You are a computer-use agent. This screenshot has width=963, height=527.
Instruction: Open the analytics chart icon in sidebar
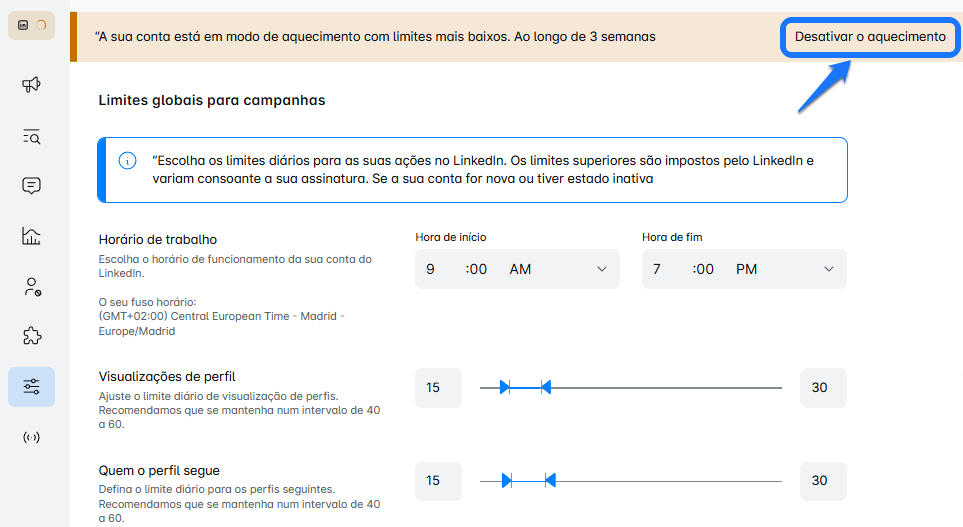[31, 237]
